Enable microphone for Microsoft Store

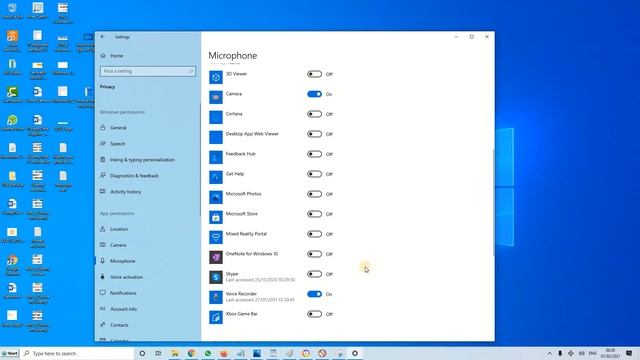(x=314, y=214)
